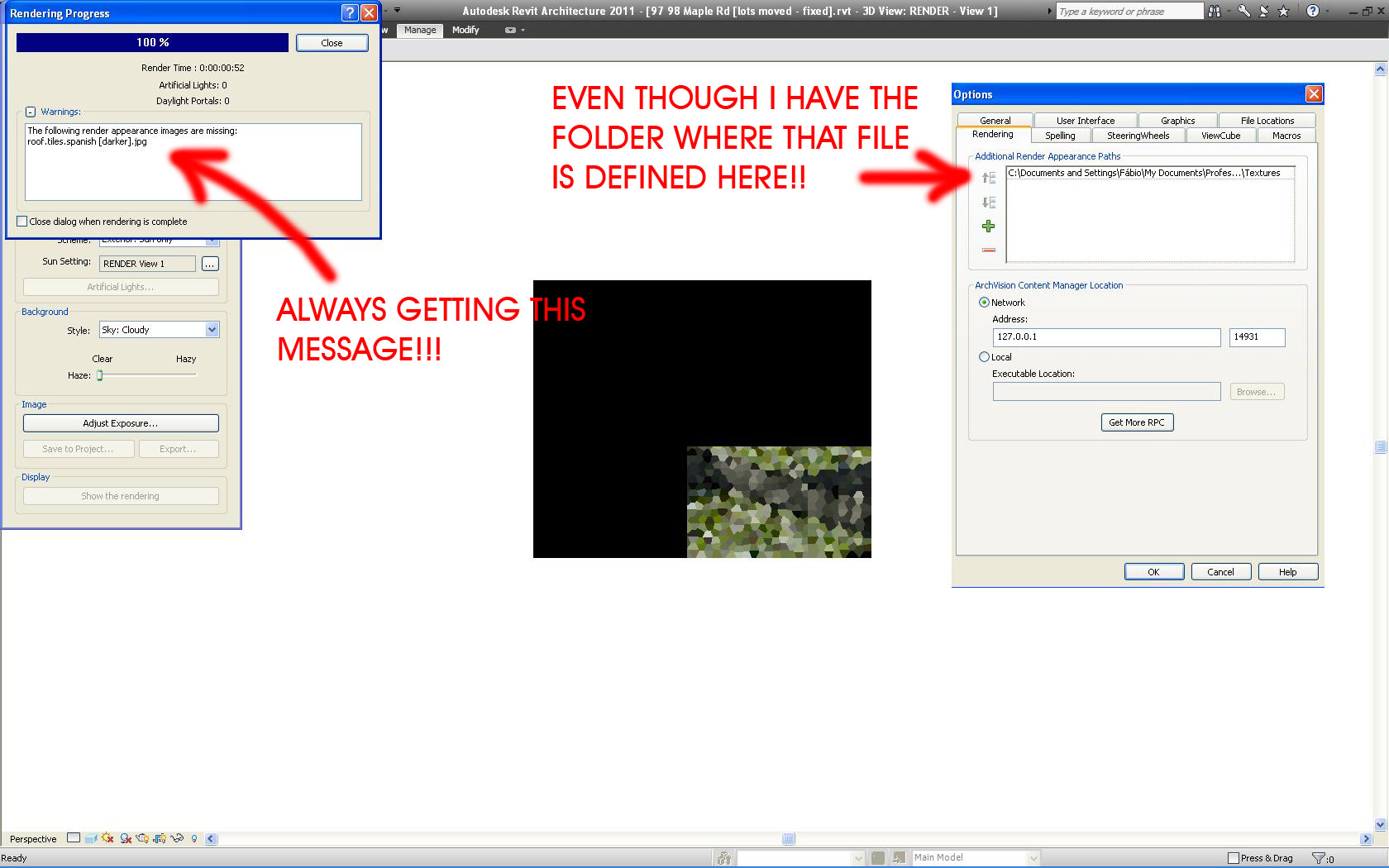Switch to the ViewCube tab
The image size is (1389, 868).
[1220, 136]
